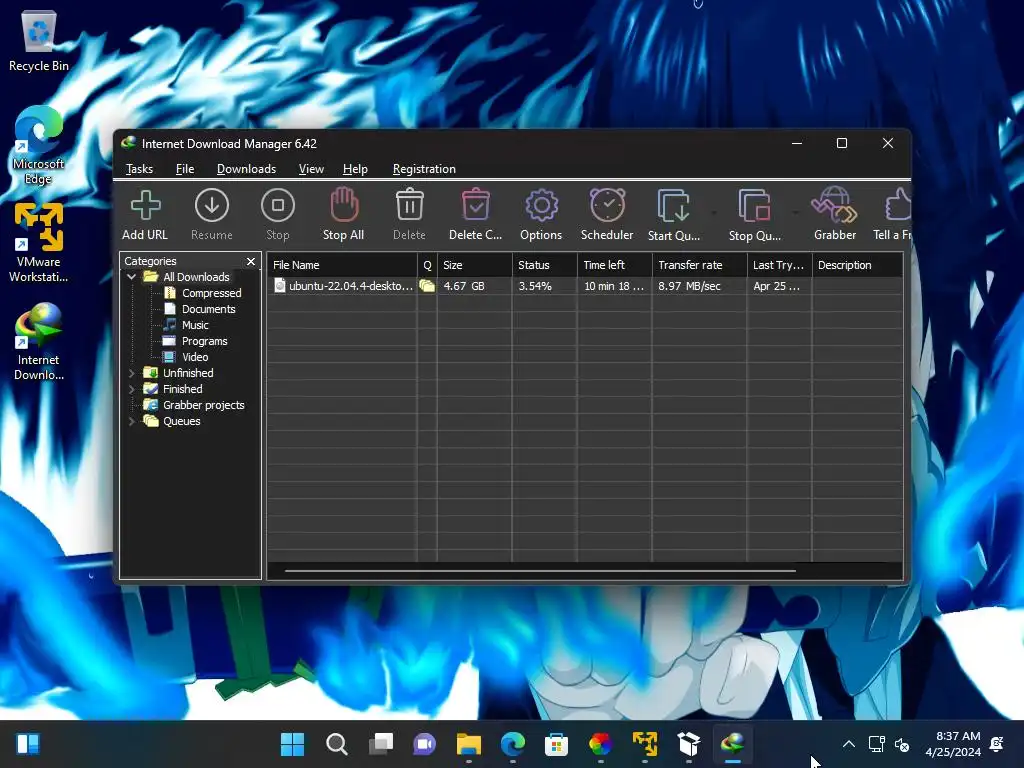Open the Windows Start button
The width and height of the screenshot is (1024, 768).
click(x=292, y=744)
